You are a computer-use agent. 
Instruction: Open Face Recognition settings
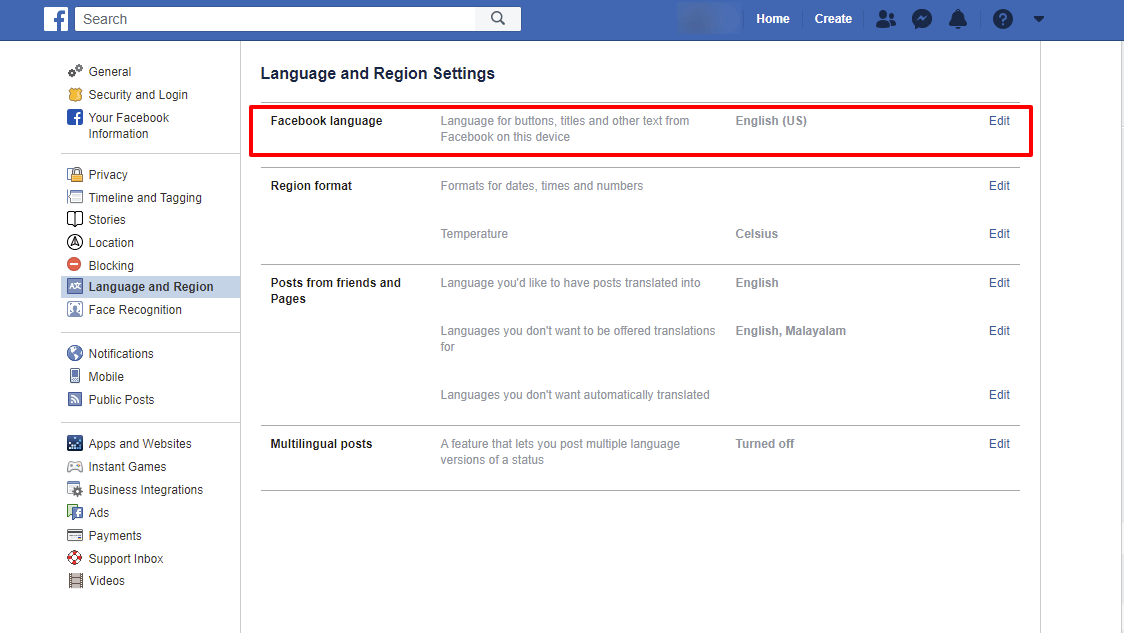pos(135,310)
